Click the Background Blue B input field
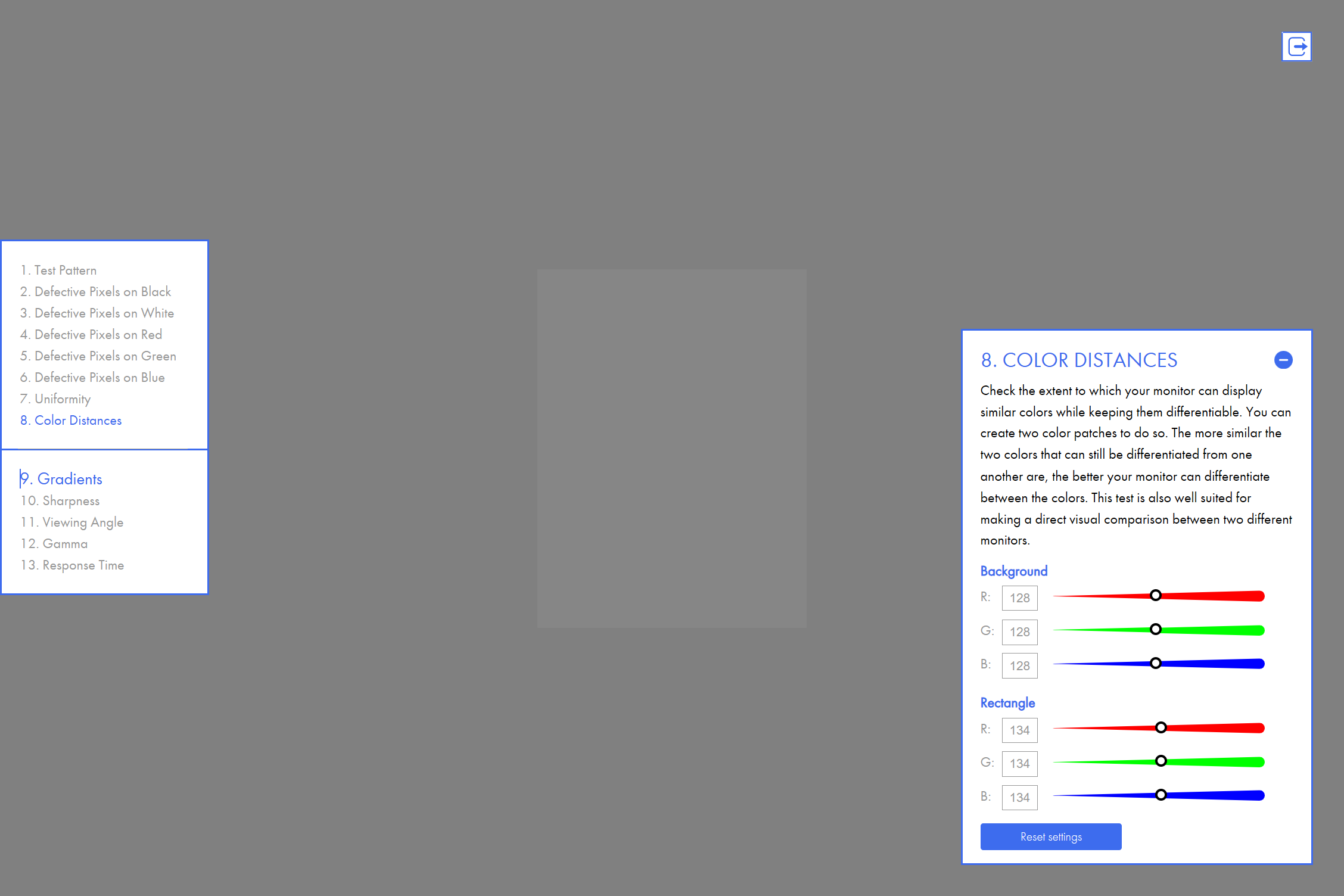 (x=1019, y=664)
